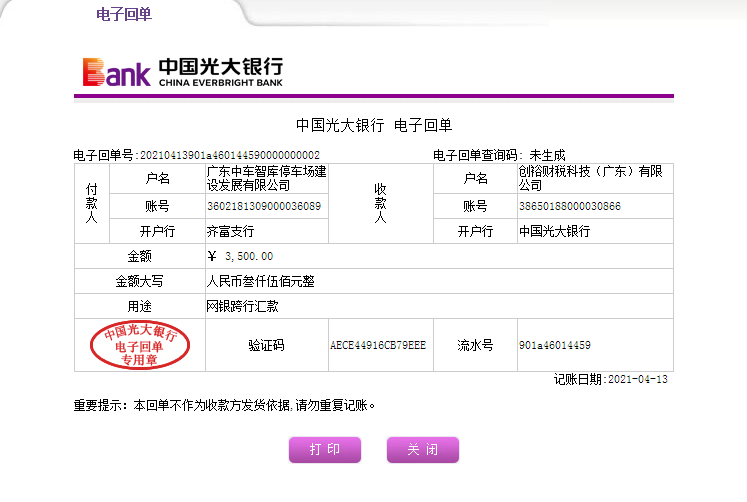This screenshot has height=502, width=747.
Task: Click the amount in words 人民币叁仟伍佰元整
Action: pyautogui.click(x=261, y=281)
